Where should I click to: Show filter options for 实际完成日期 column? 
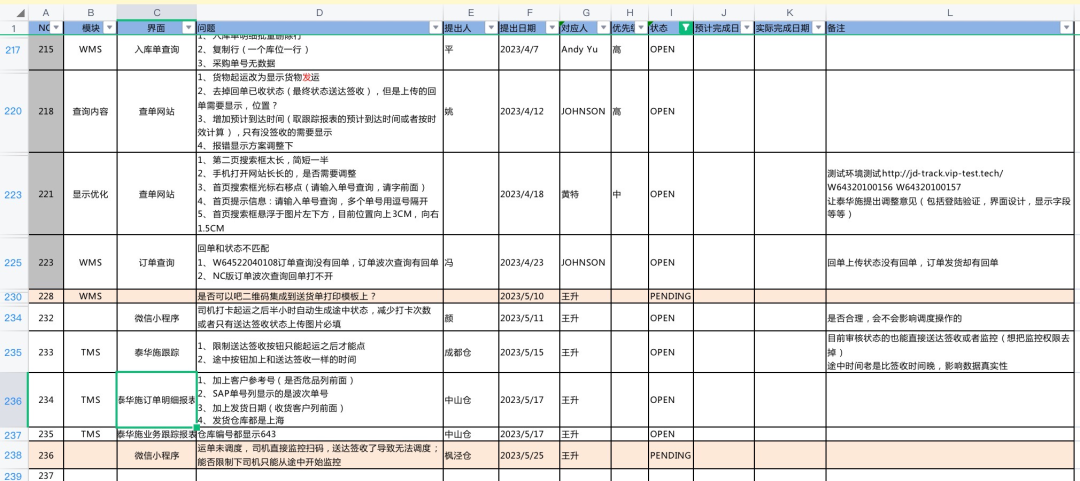[x=817, y=28]
